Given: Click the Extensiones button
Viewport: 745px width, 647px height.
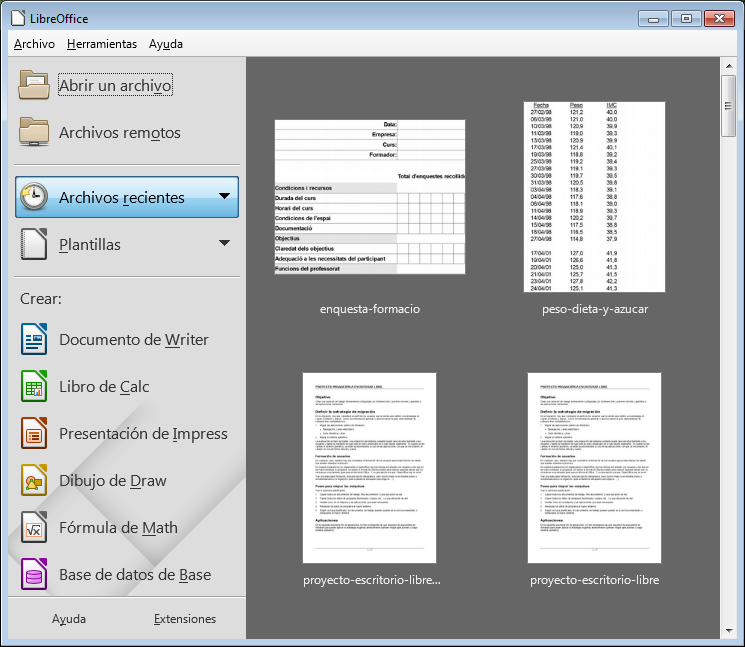Looking at the screenshot, I should (x=185, y=619).
